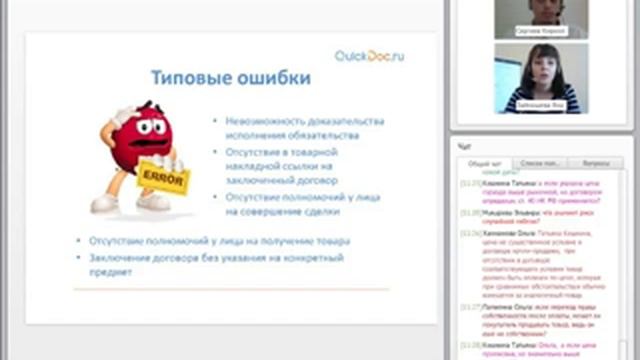This screenshot has width=640, height=360.
Task: Click the name label under the woman's video
Action: click(540, 105)
